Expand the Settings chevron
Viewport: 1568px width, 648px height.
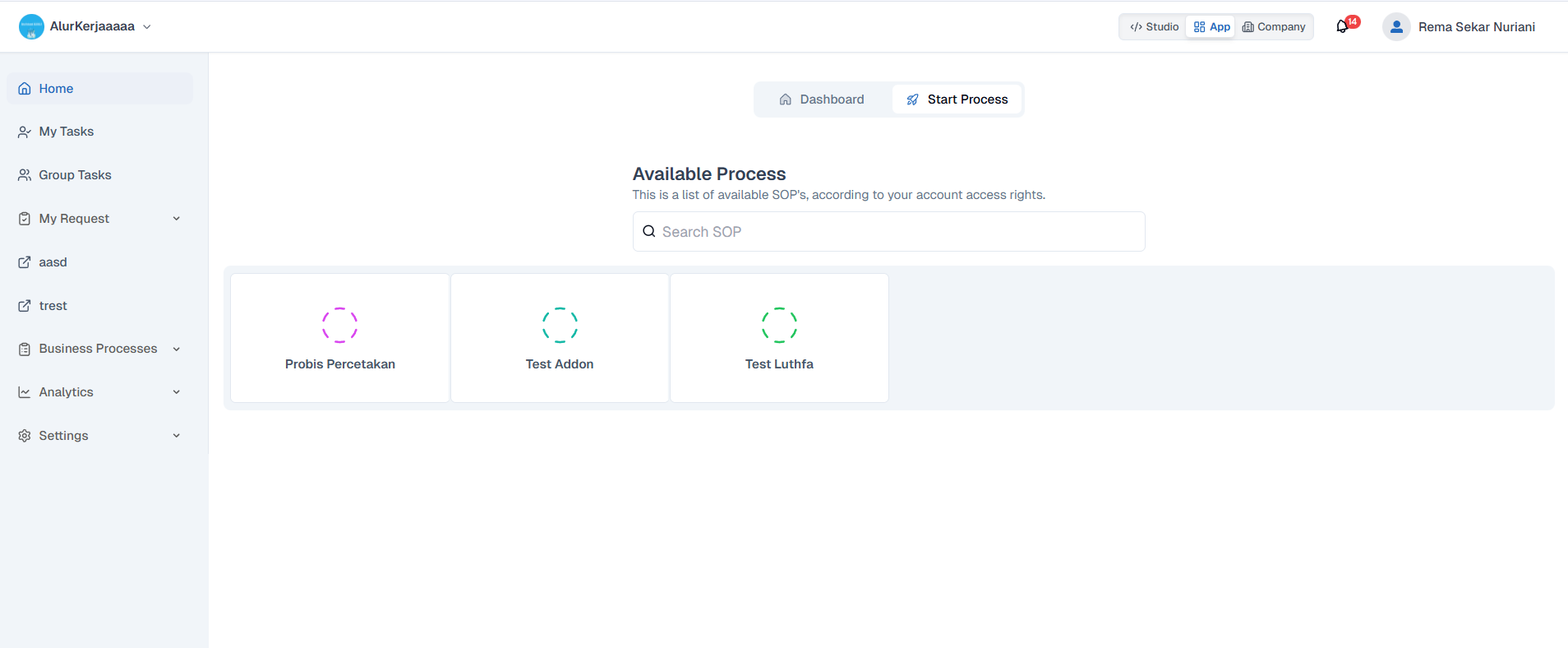(x=177, y=436)
